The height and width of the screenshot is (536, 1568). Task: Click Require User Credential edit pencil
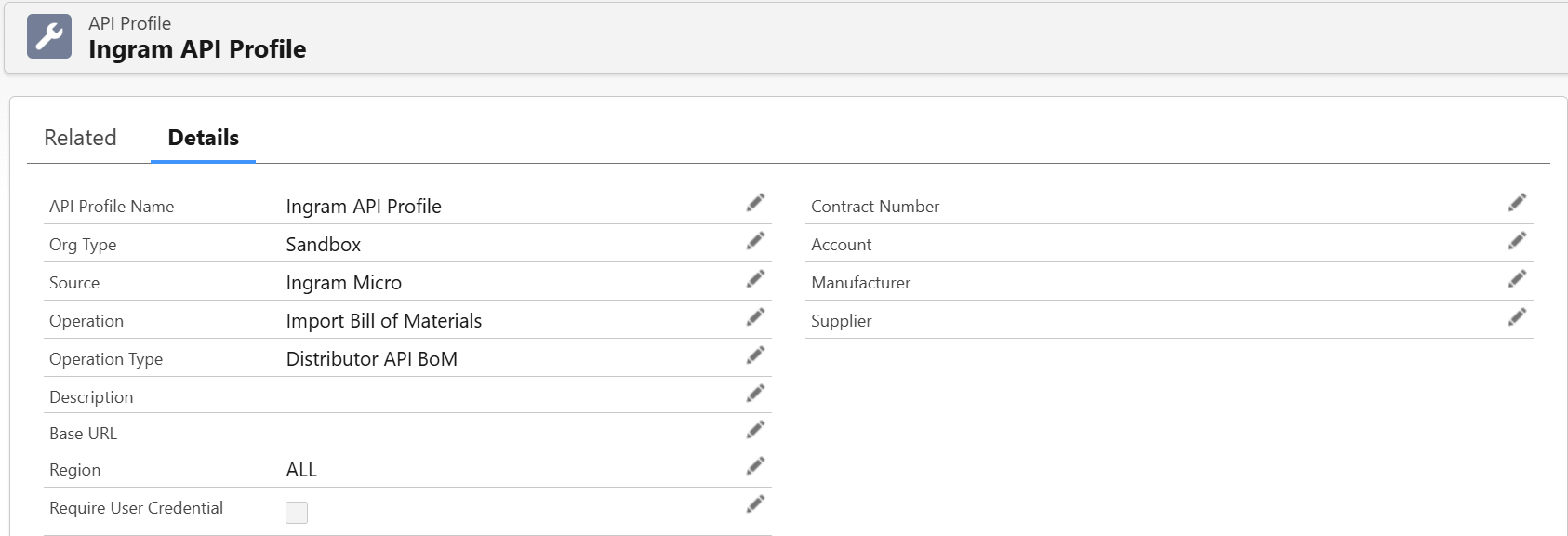(x=755, y=504)
